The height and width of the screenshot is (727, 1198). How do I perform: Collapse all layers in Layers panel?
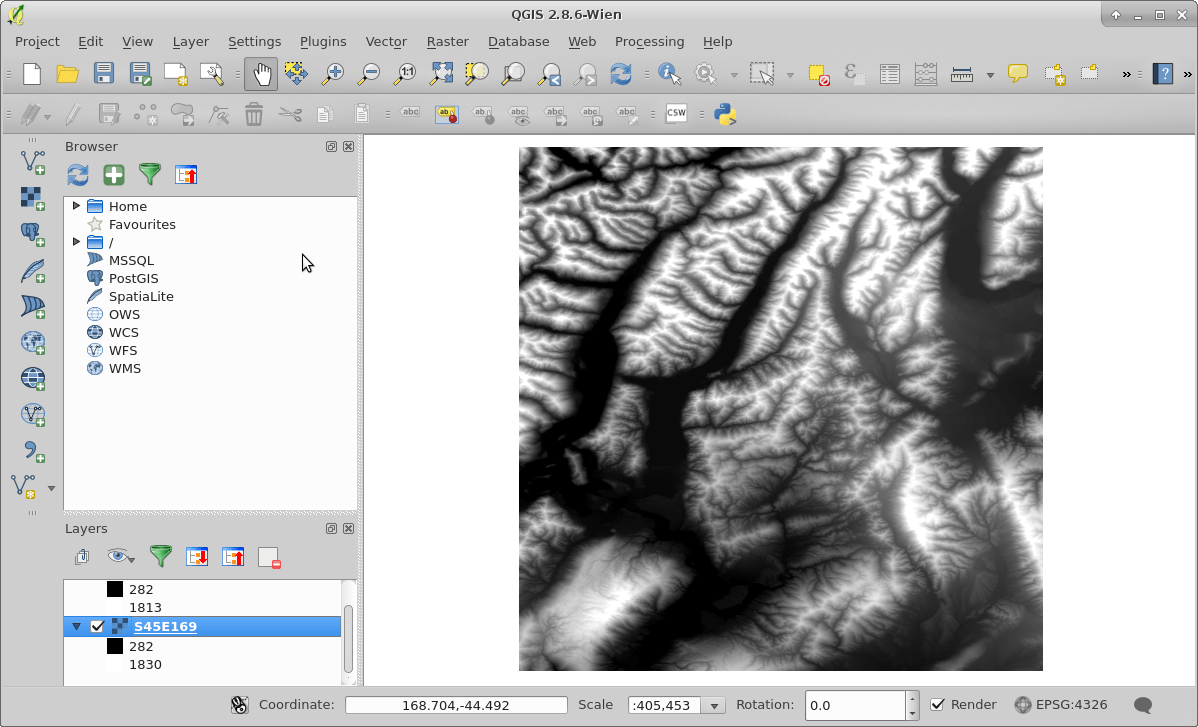(233, 557)
